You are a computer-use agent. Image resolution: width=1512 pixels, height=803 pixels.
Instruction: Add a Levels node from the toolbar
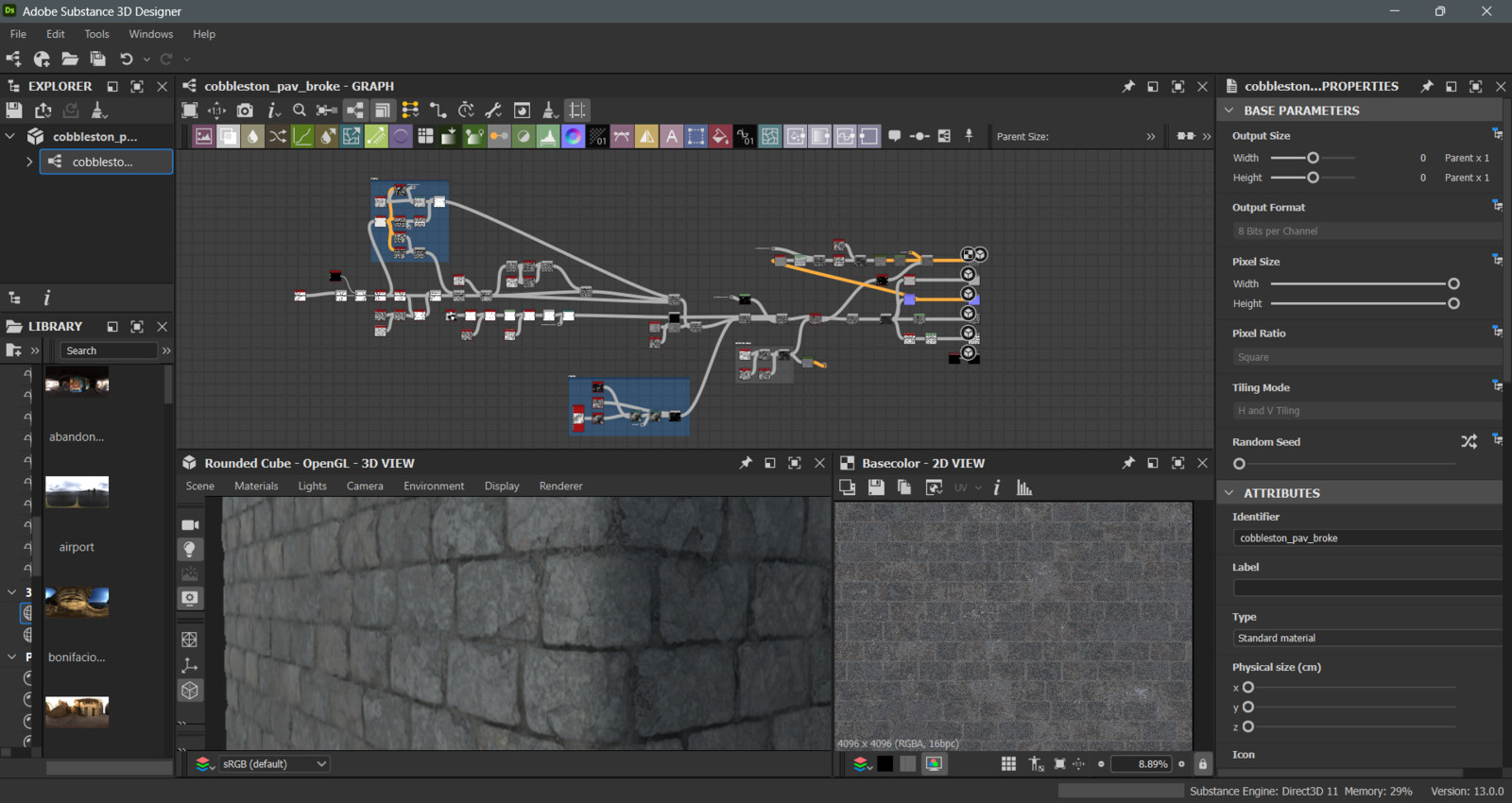click(x=548, y=136)
